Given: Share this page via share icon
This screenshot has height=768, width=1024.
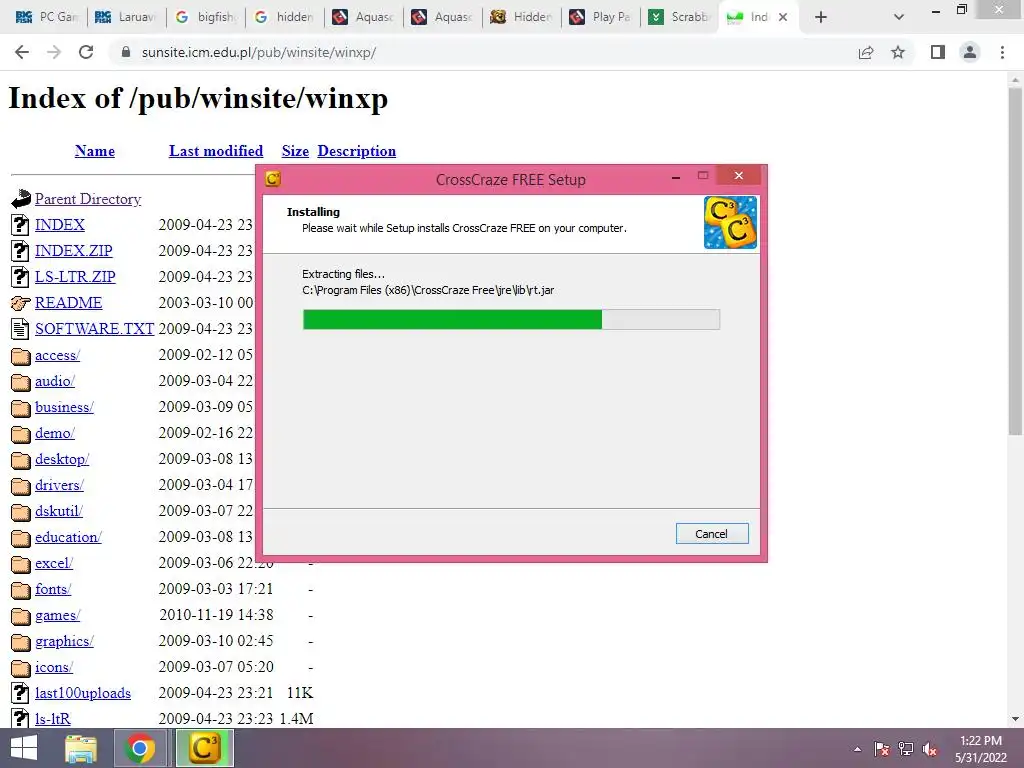Looking at the screenshot, I should click(866, 52).
